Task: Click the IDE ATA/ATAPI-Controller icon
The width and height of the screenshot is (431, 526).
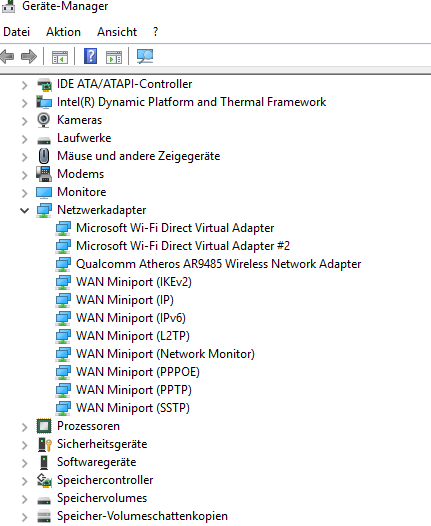Action: (44, 84)
